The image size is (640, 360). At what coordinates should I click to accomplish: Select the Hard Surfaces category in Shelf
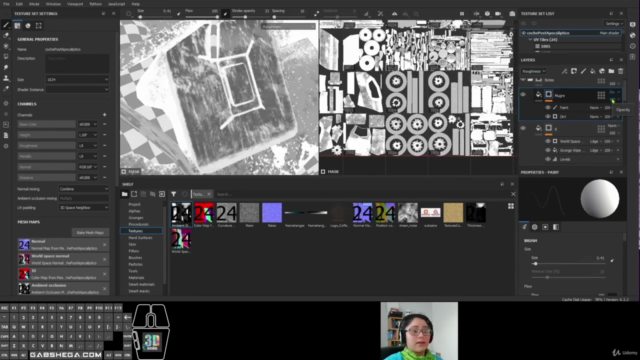tap(140, 238)
